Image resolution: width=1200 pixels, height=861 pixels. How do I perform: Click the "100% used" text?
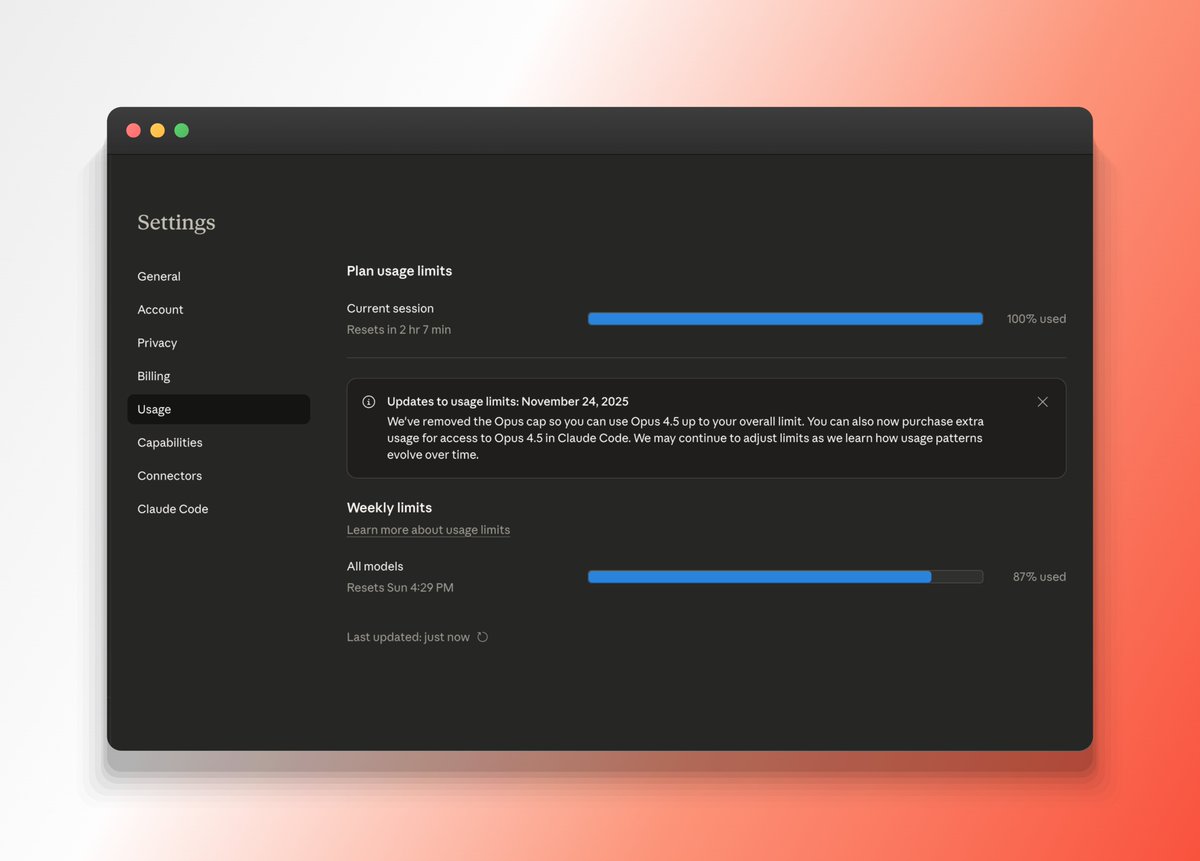1036,319
